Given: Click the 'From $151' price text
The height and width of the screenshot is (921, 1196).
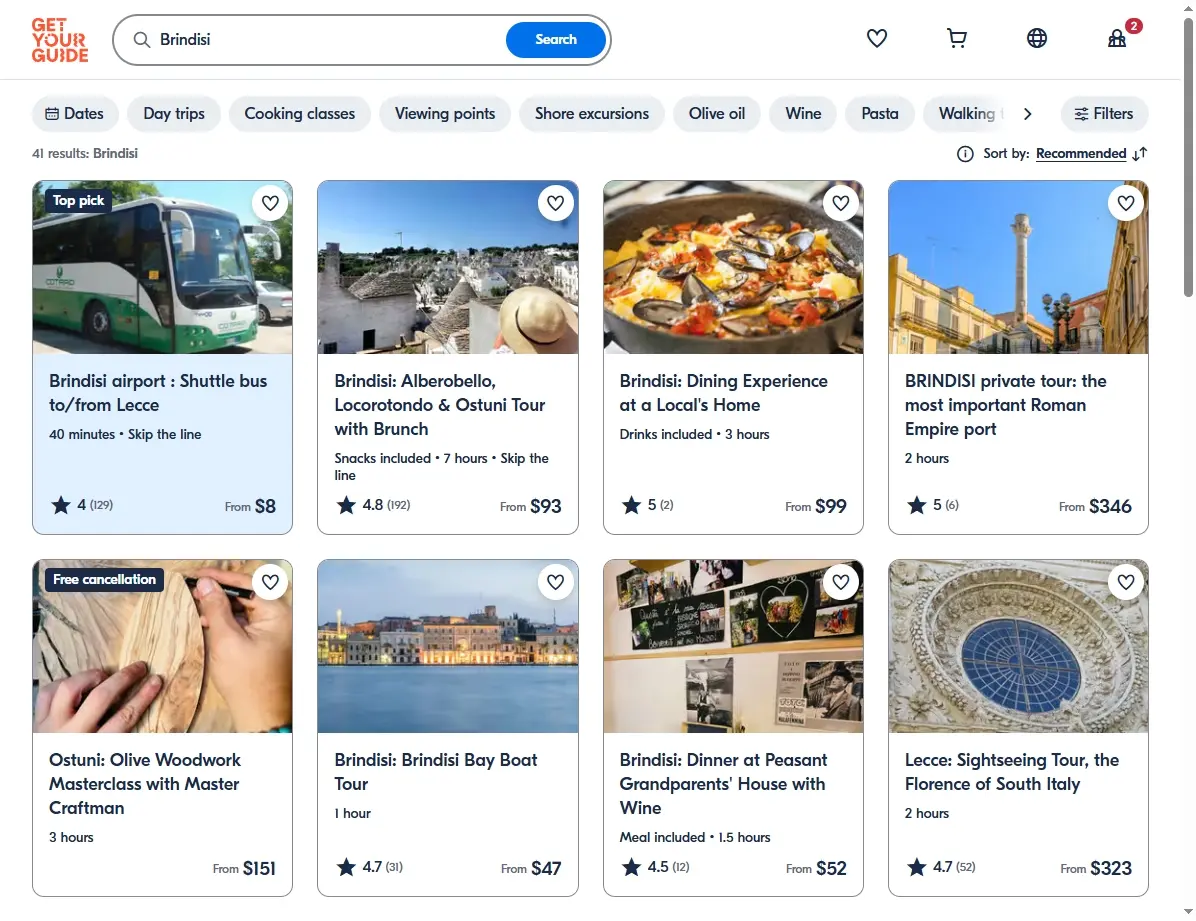Looking at the screenshot, I should [x=244, y=868].
